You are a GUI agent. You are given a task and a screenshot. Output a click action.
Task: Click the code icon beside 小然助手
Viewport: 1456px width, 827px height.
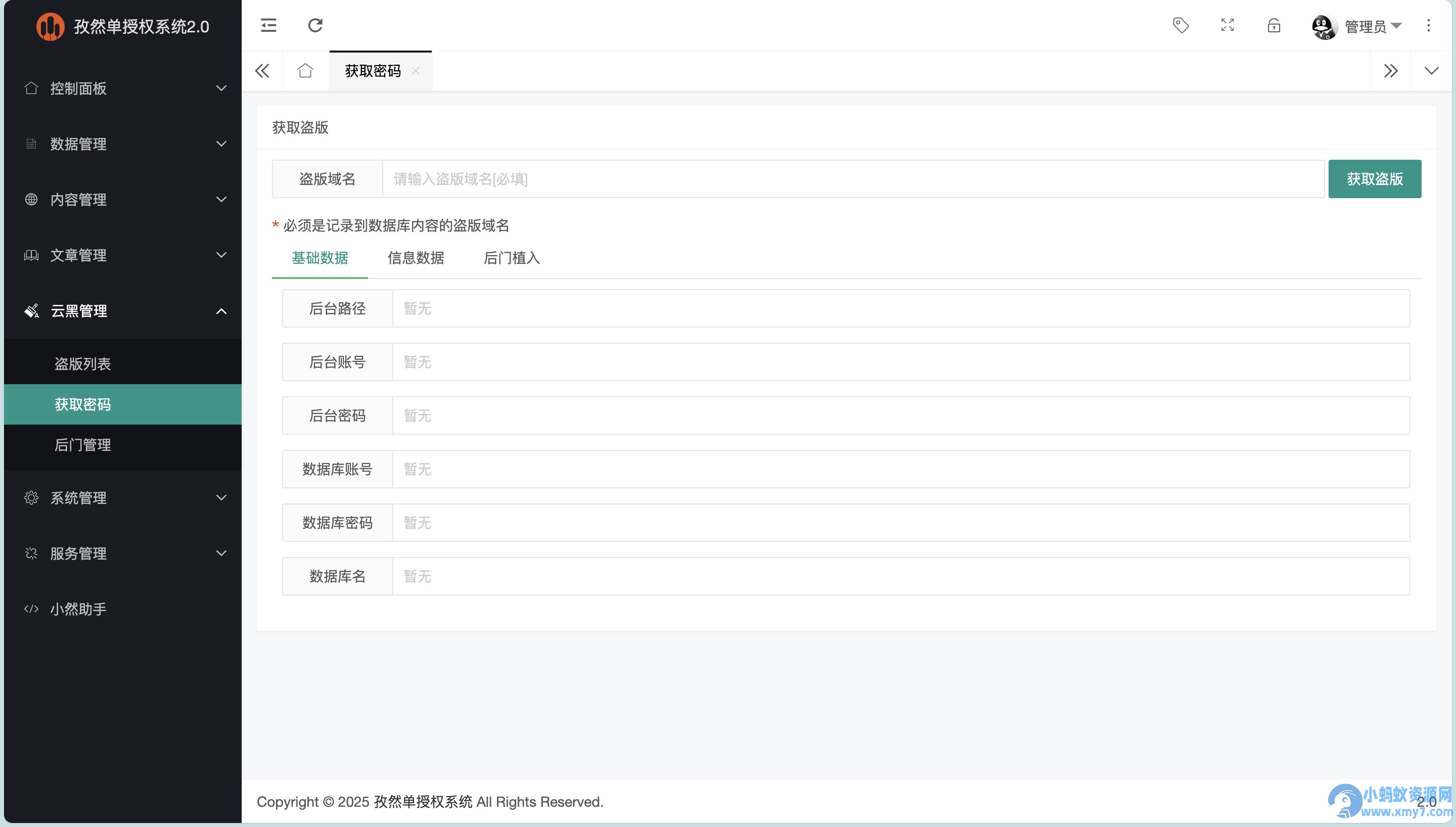coord(31,609)
